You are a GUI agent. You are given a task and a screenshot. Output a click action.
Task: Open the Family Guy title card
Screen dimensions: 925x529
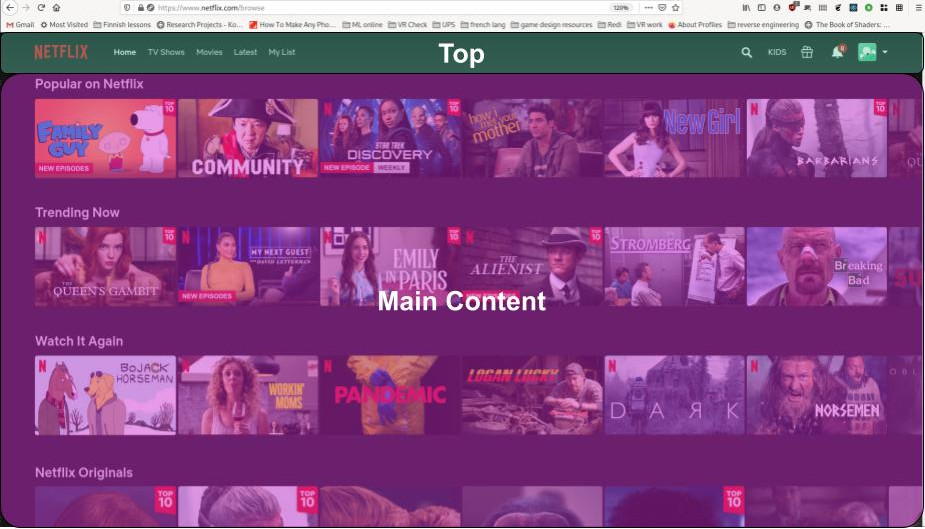point(105,138)
